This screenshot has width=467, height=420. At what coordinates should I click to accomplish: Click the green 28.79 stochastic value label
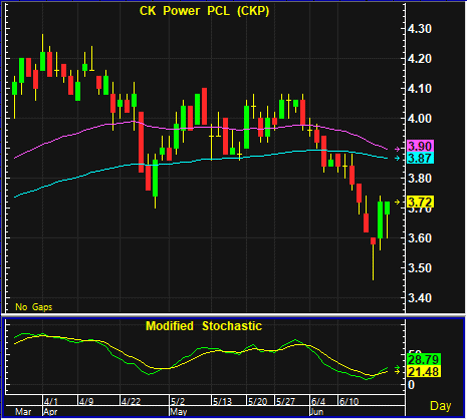tap(424, 360)
